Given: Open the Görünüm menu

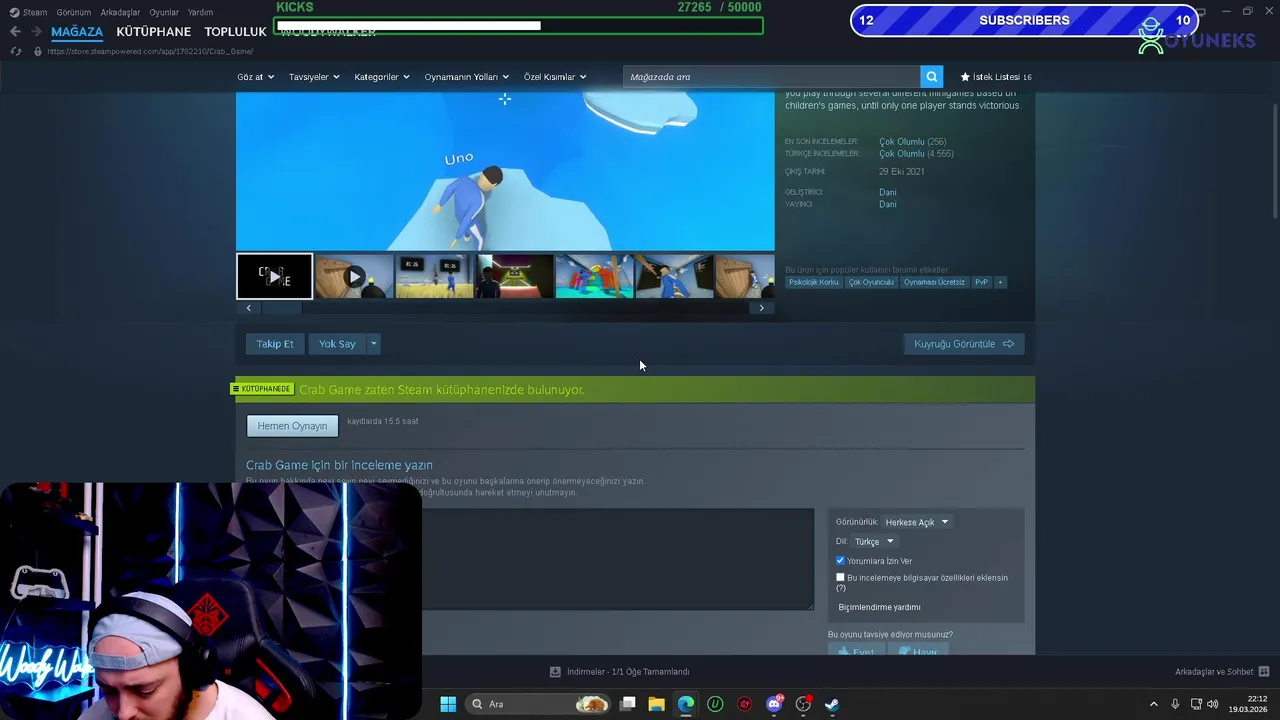Looking at the screenshot, I should 74,12.
